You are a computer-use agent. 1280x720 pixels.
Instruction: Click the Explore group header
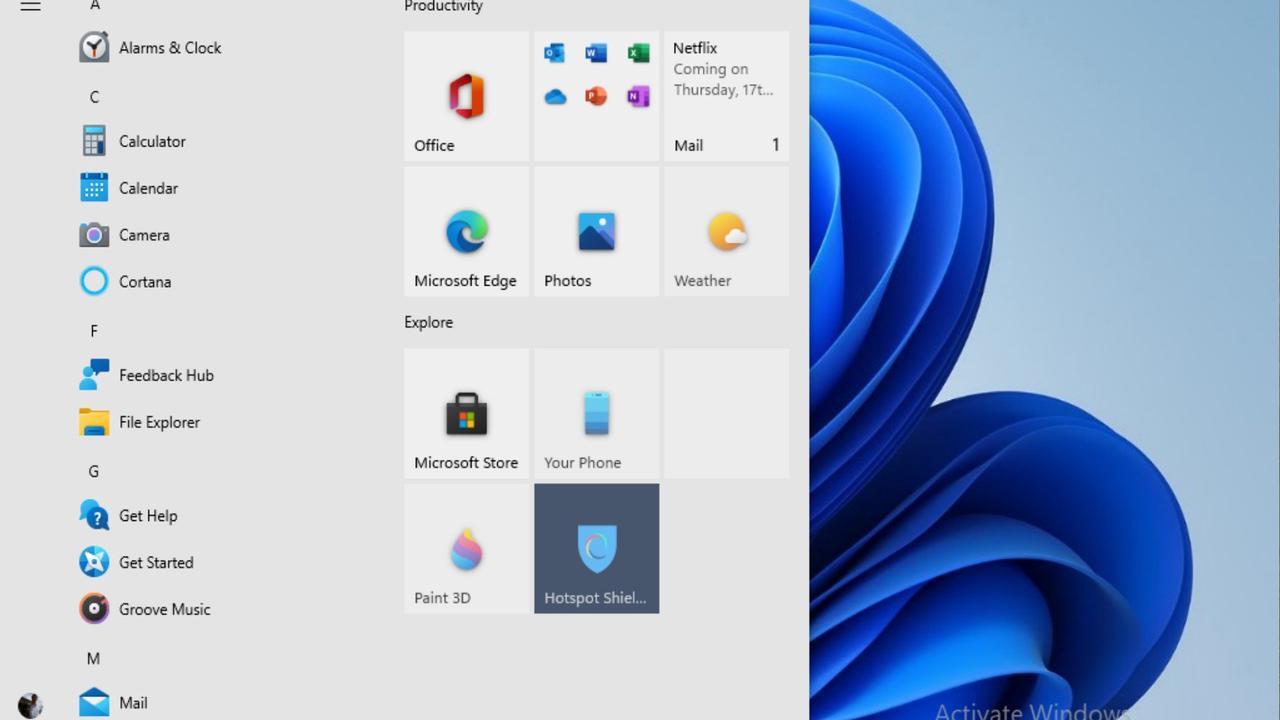tap(429, 322)
